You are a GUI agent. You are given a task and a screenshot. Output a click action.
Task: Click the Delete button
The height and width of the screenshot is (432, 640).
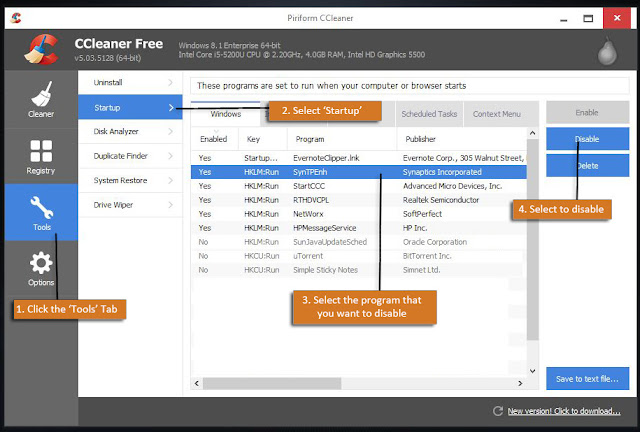pyautogui.click(x=587, y=165)
